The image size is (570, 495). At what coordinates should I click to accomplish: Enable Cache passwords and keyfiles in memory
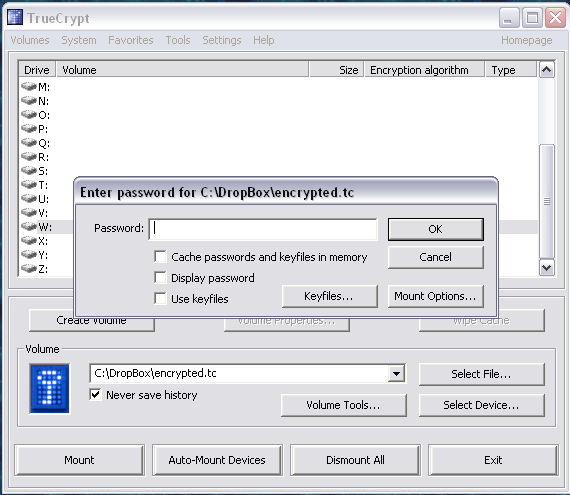point(160,257)
